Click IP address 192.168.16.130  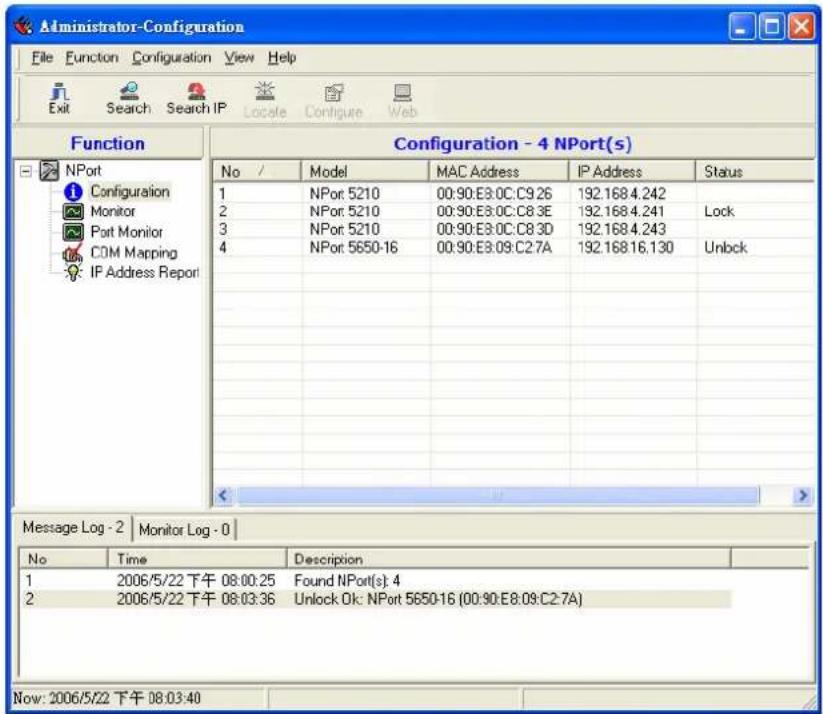click(625, 247)
